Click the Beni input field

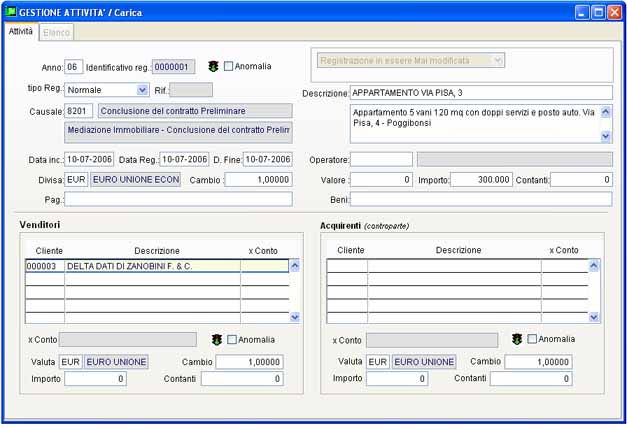(x=481, y=199)
